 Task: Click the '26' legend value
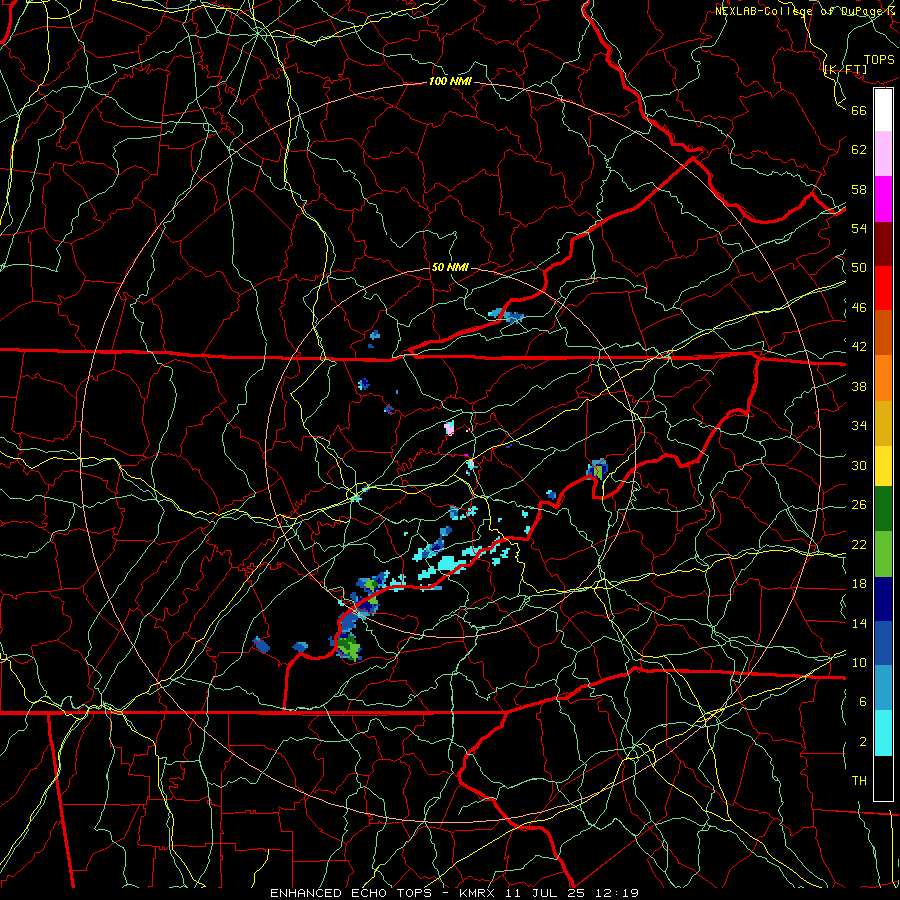click(x=859, y=505)
